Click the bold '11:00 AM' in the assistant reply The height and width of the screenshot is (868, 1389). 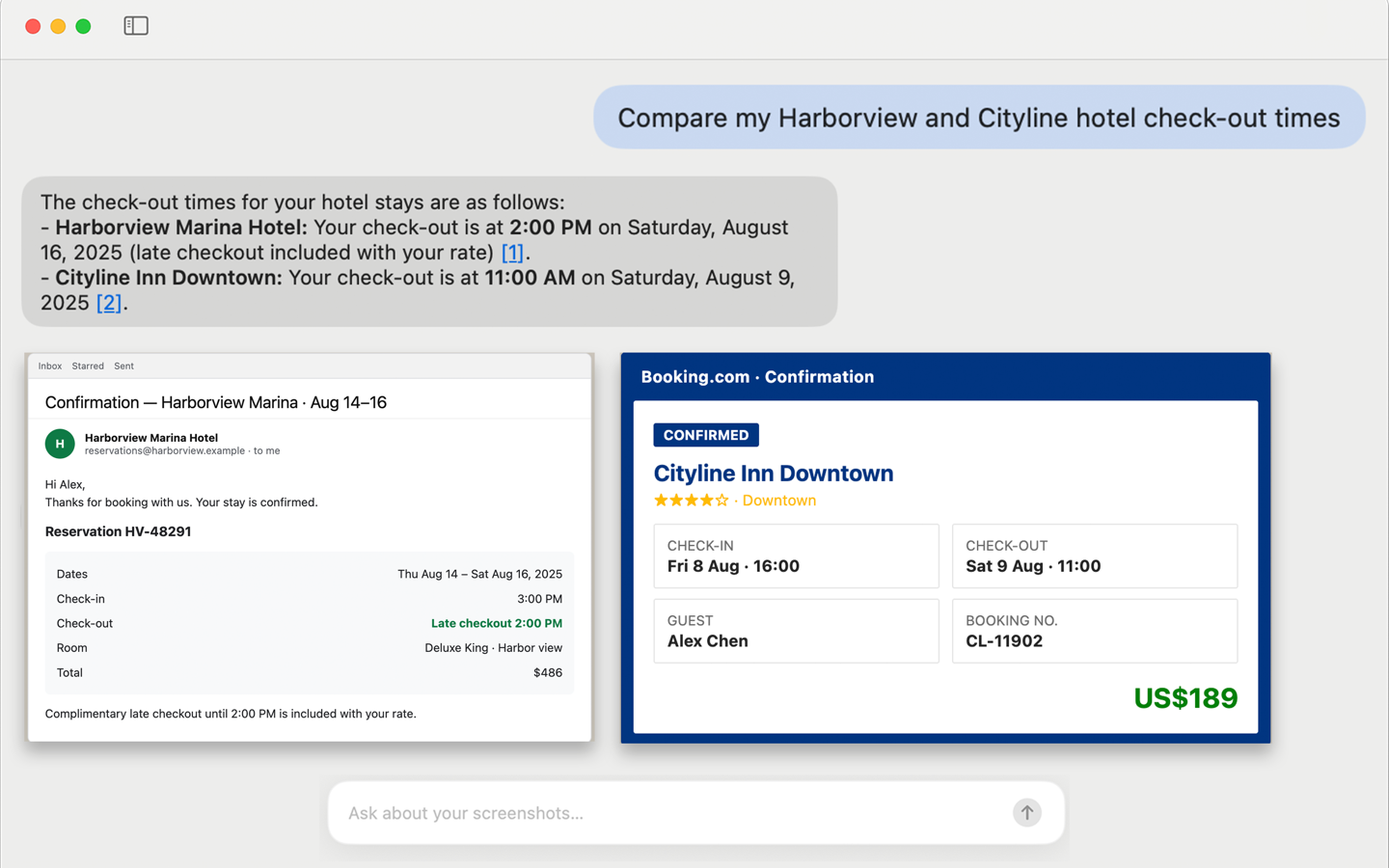pos(530,278)
